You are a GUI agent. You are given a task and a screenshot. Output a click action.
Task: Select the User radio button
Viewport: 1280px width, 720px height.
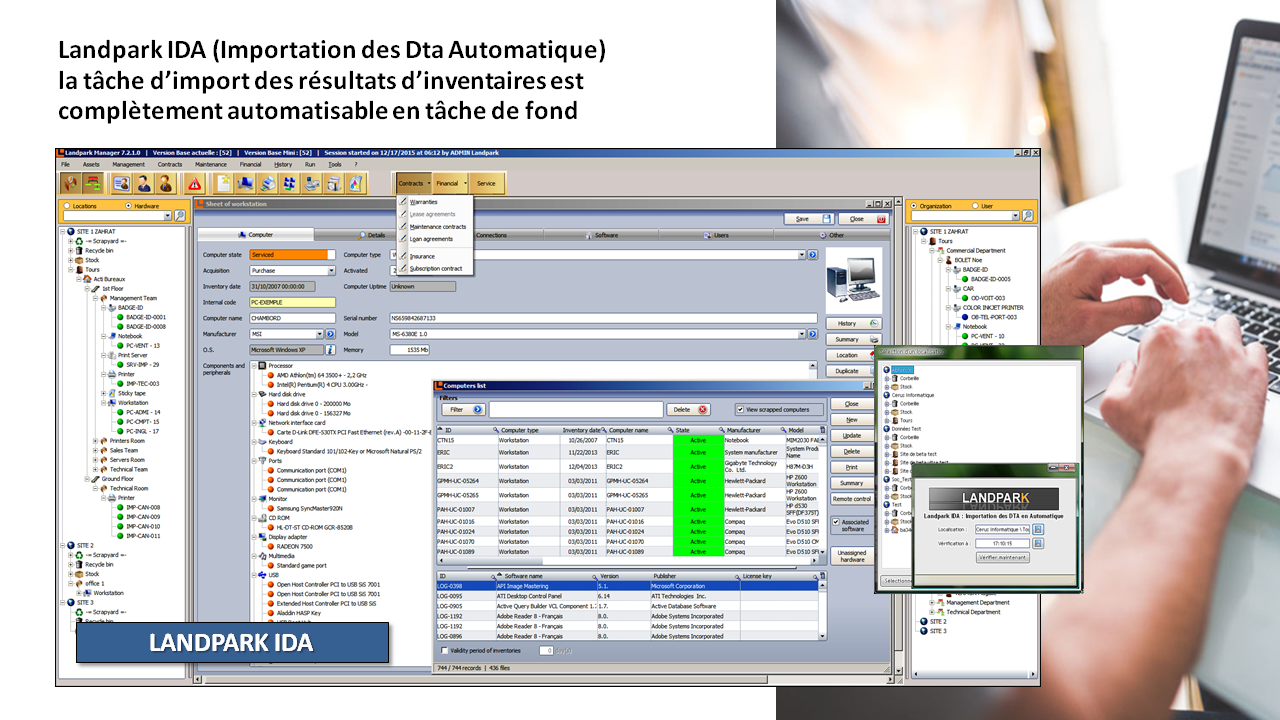point(975,206)
